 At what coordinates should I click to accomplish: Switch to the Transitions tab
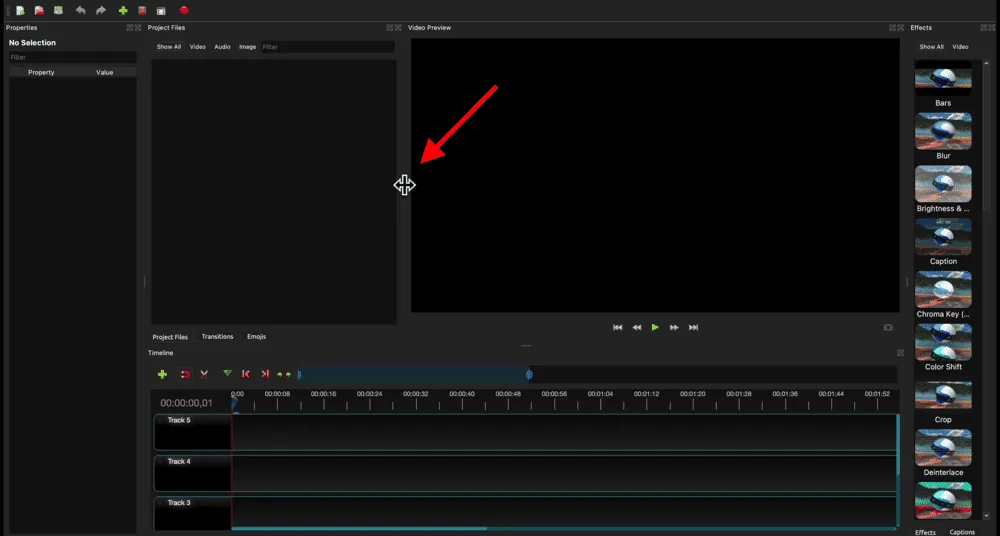tap(217, 337)
